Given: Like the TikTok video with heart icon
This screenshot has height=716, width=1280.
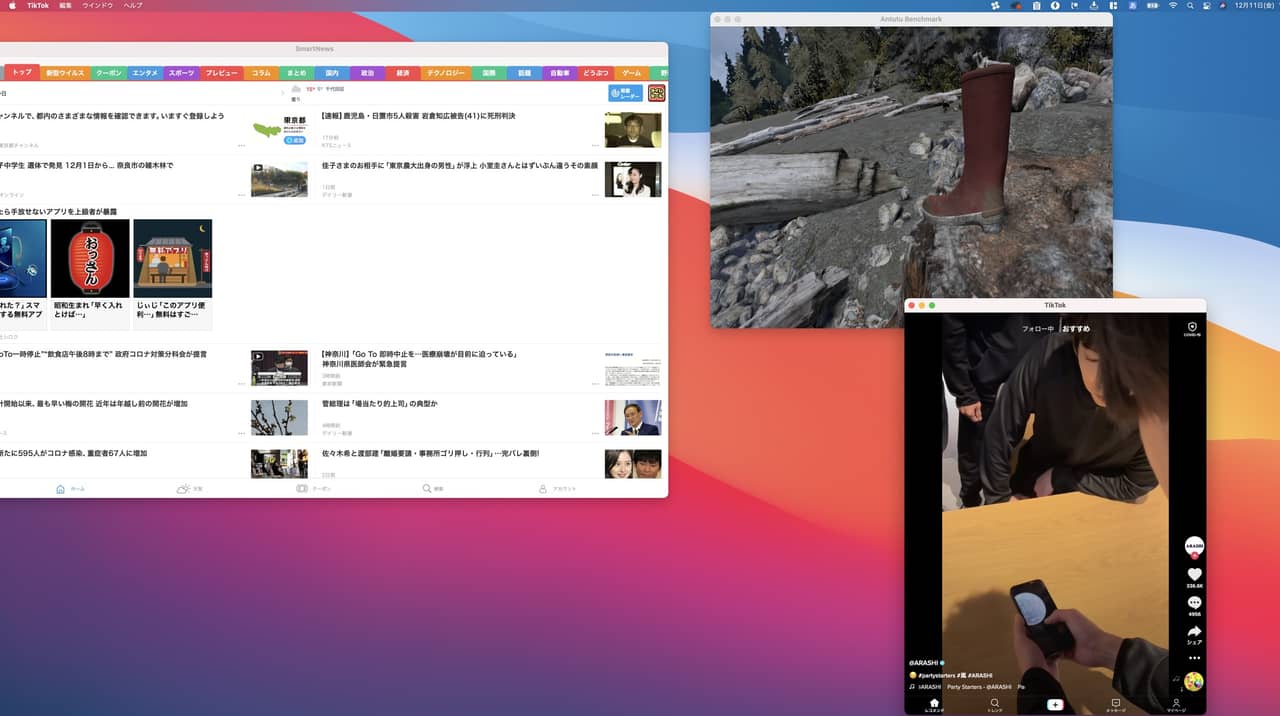Looking at the screenshot, I should click(1194, 574).
